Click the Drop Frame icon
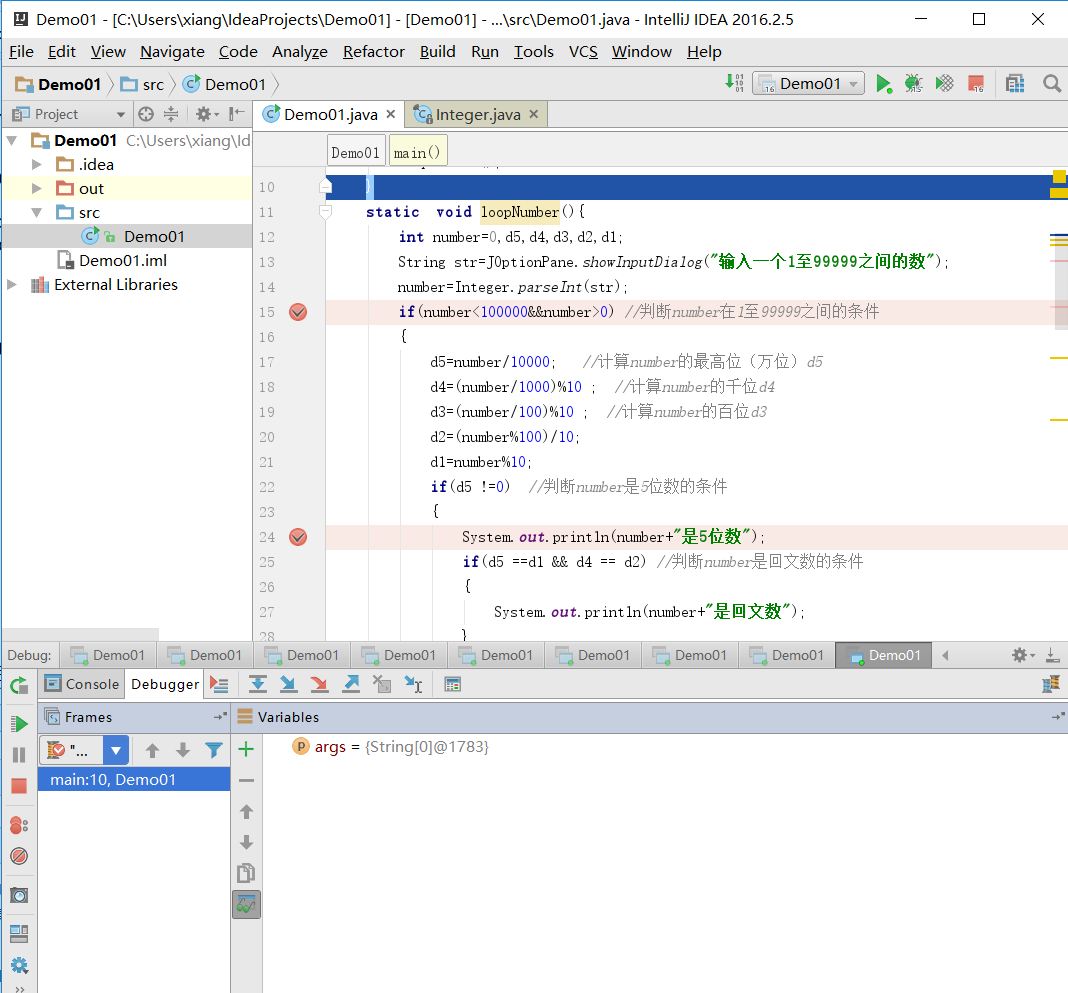1068x993 pixels. [x=382, y=684]
